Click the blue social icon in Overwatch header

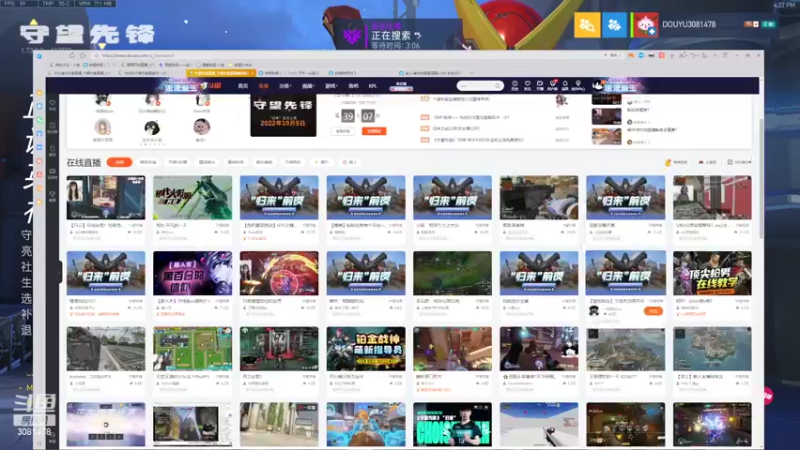click(x=614, y=24)
